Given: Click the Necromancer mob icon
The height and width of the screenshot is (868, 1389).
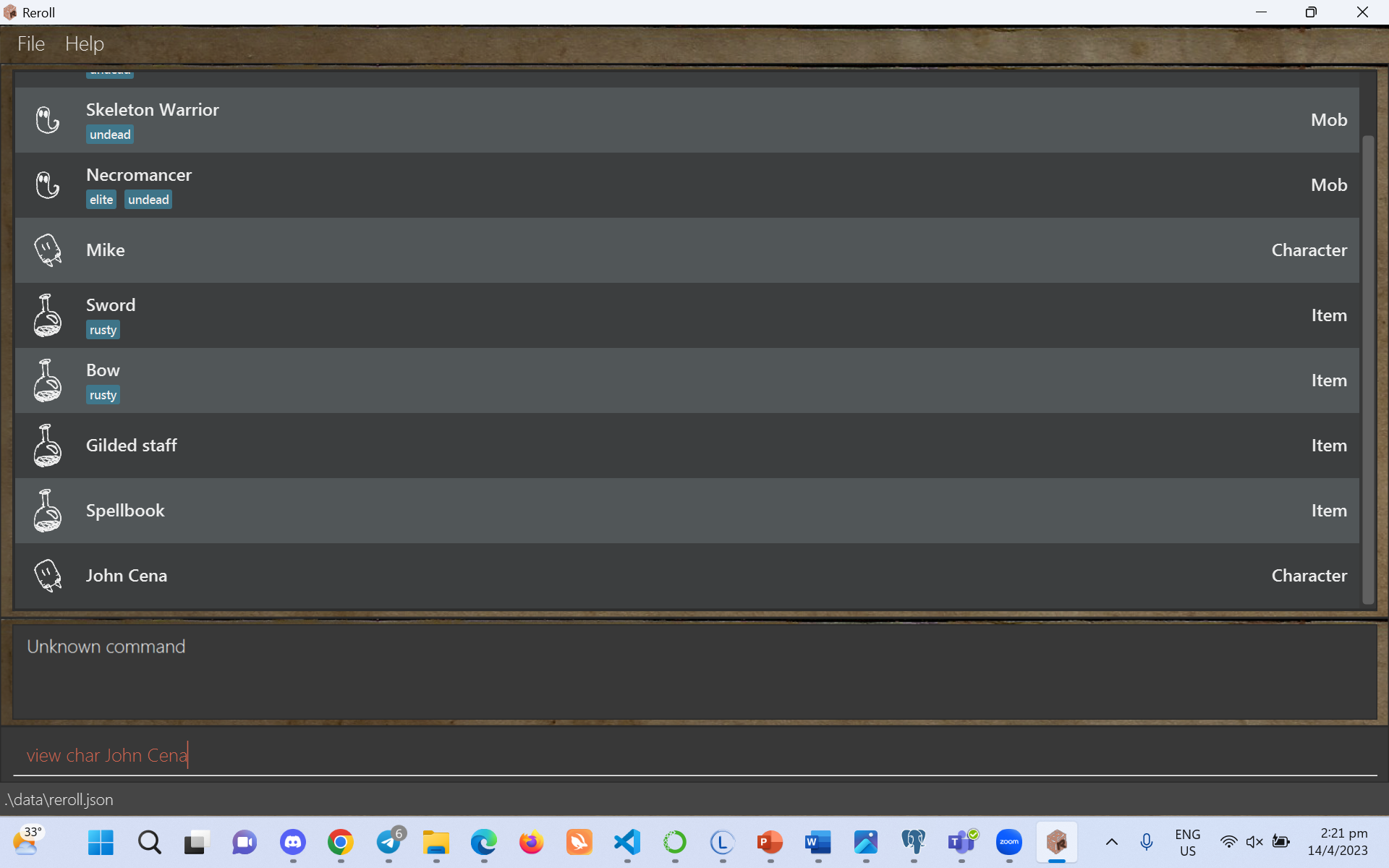Looking at the screenshot, I should [x=48, y=185].
